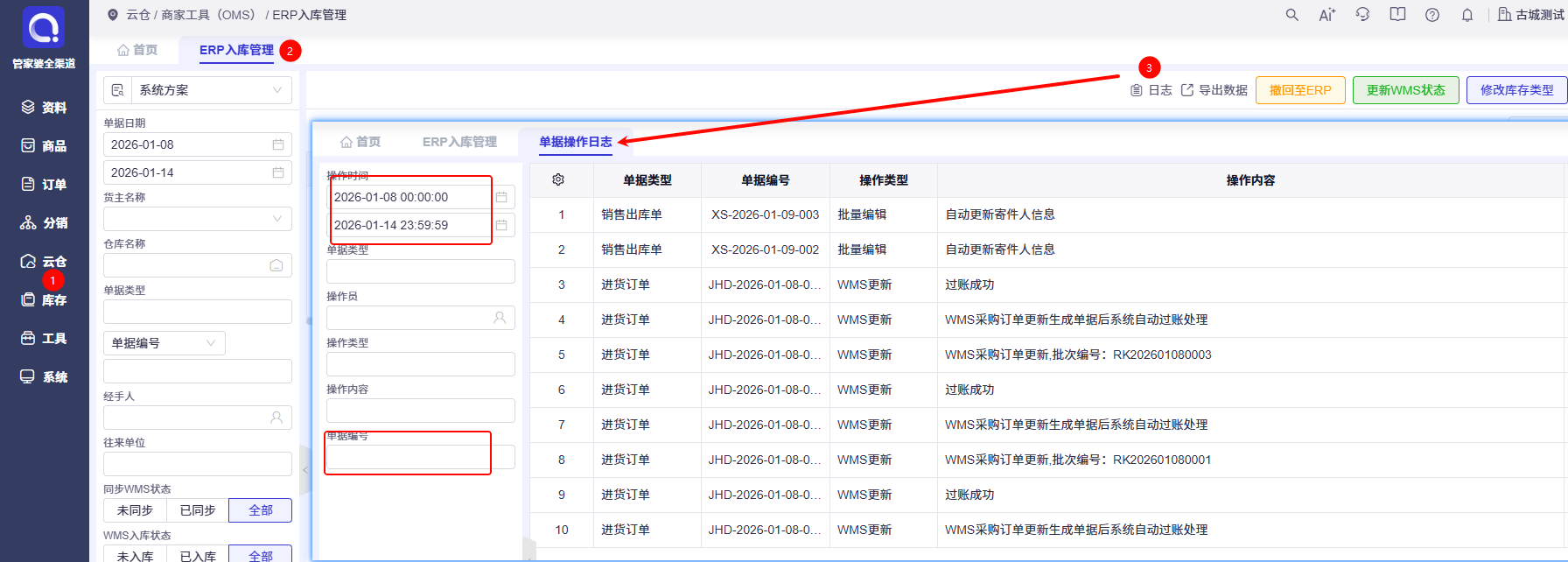The width and height of the screenshot is (1568, 562).
Task: Click 撤回至ERP button
Action: 1300,90
